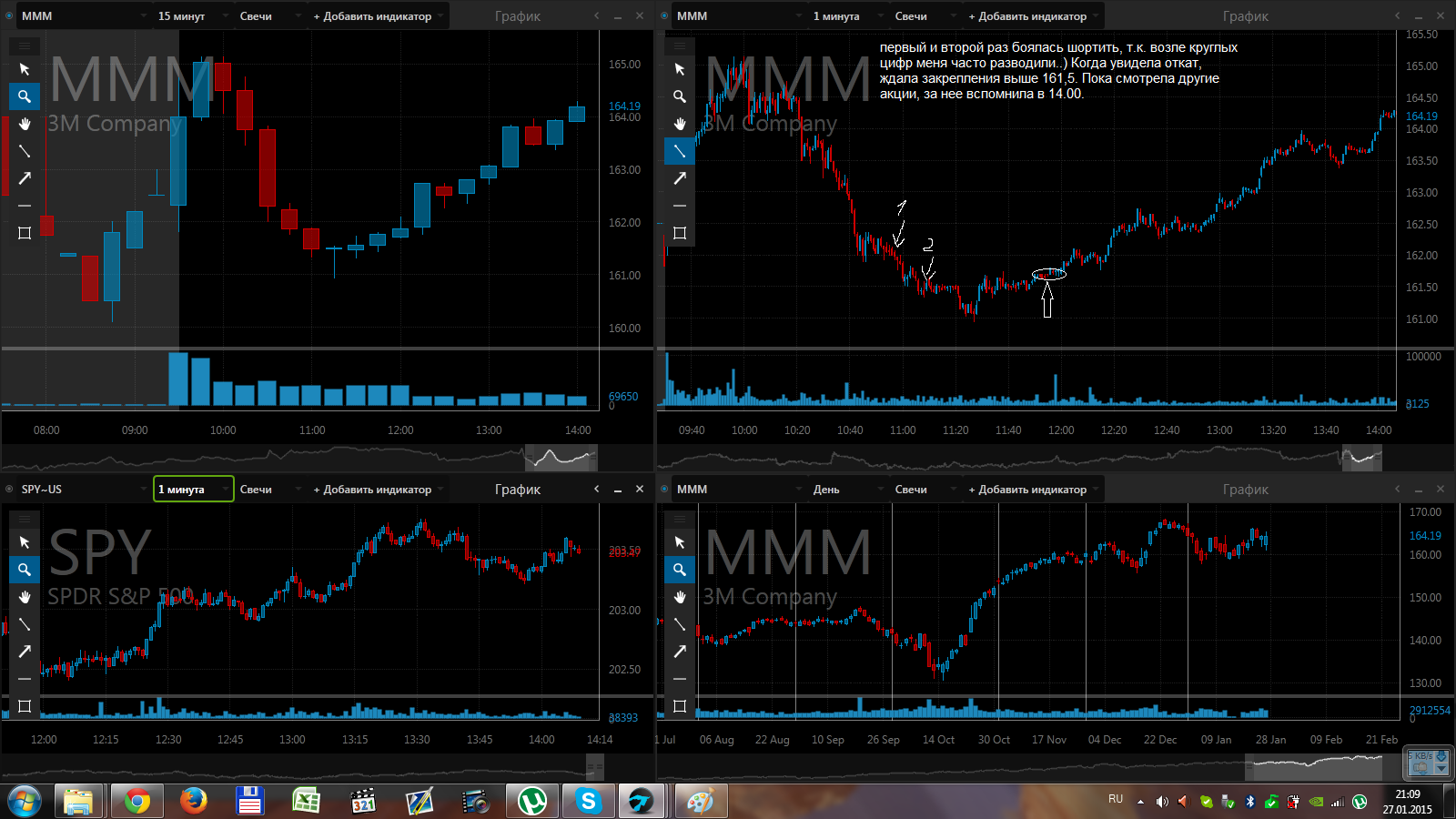
Task: Select pointer tool in daily MMM chart
Action: [680, 542]
